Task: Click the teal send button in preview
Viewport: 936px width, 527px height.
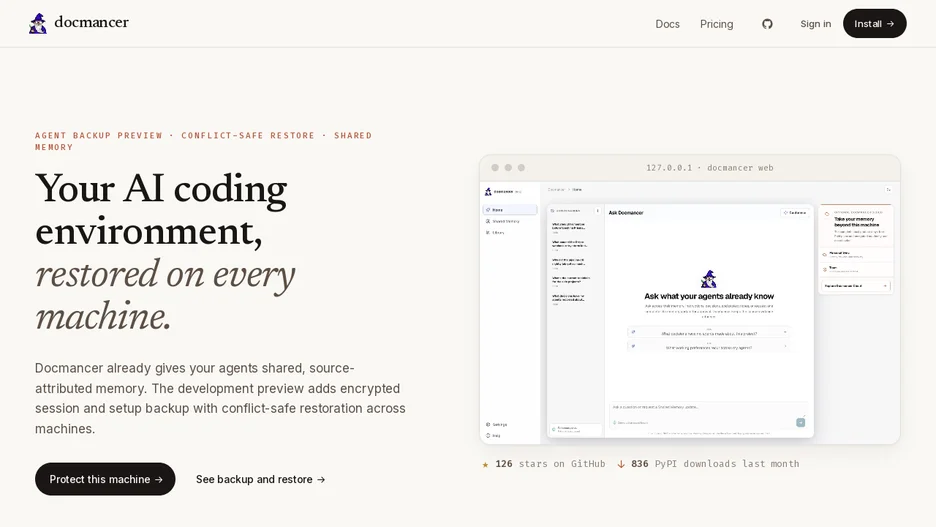Action: point(800,423)
